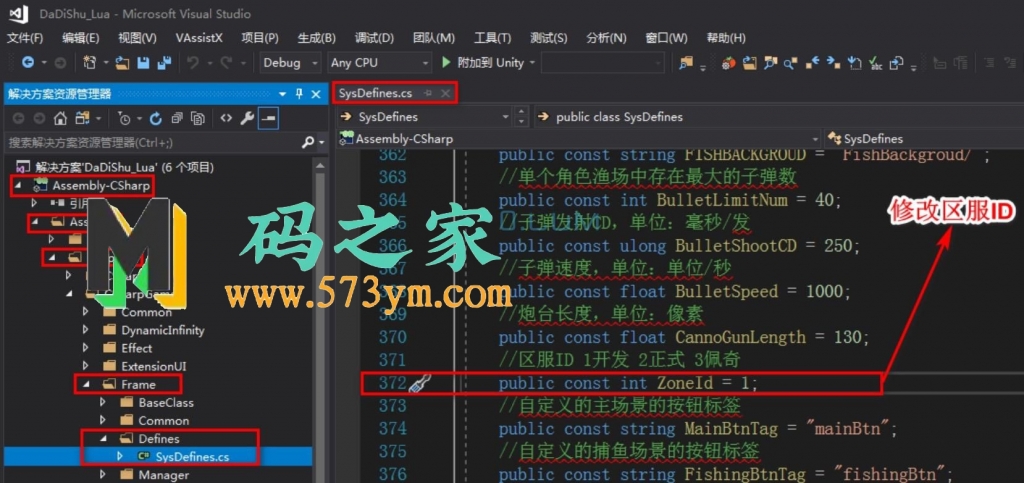Click the Show All Files icon
The image size is (1024, 483).
(x=197, y=118)
